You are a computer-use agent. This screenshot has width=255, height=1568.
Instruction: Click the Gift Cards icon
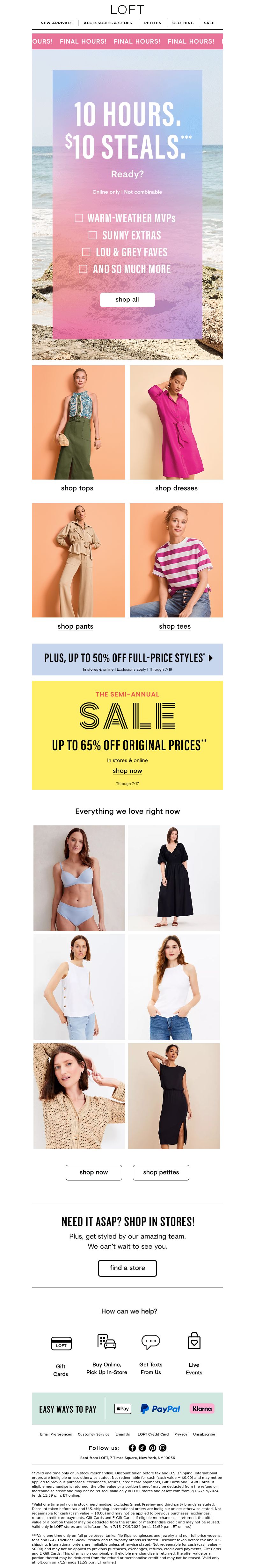[x=61, y=1343]
